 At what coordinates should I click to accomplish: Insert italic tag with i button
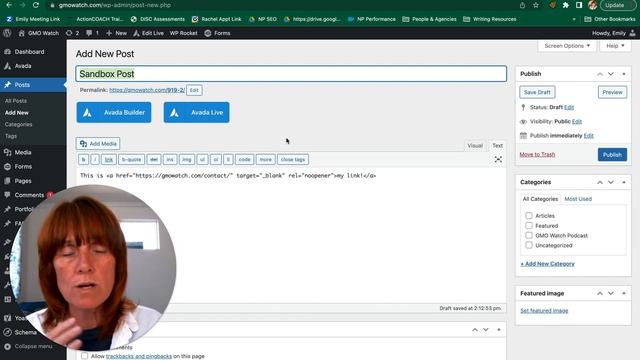(x=95, y=160)
